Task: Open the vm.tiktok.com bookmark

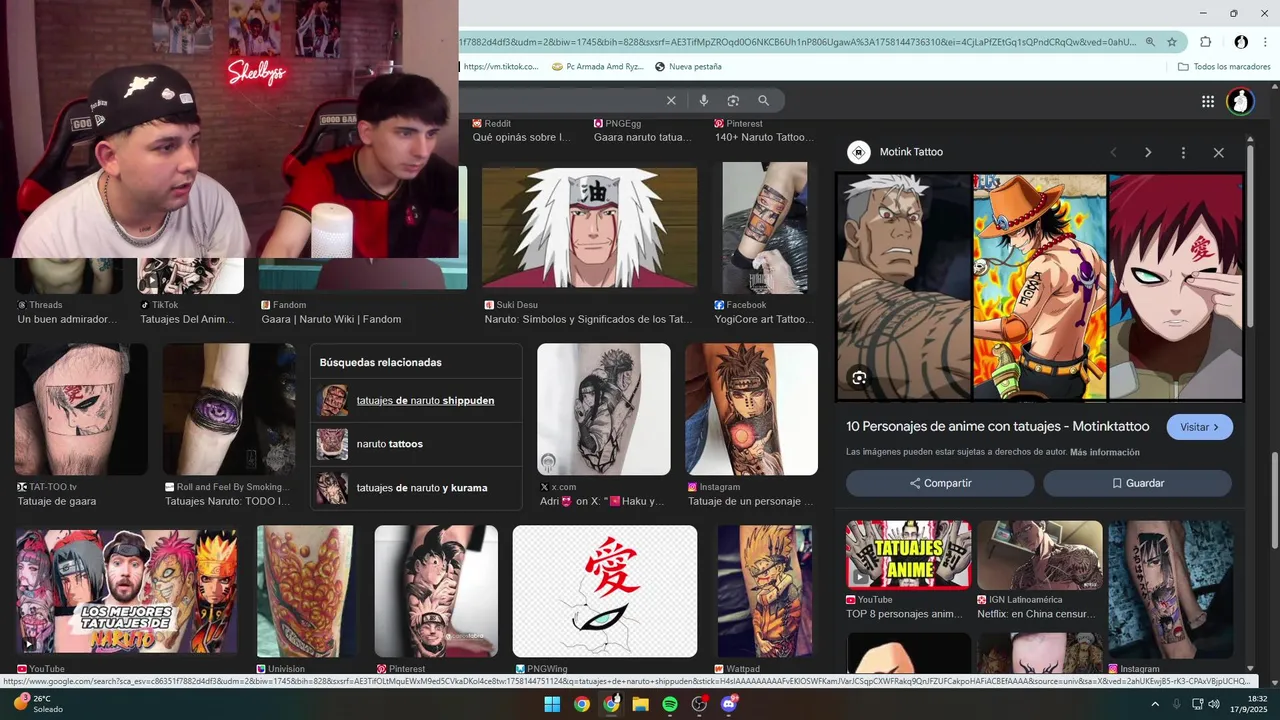Action: 500,67
